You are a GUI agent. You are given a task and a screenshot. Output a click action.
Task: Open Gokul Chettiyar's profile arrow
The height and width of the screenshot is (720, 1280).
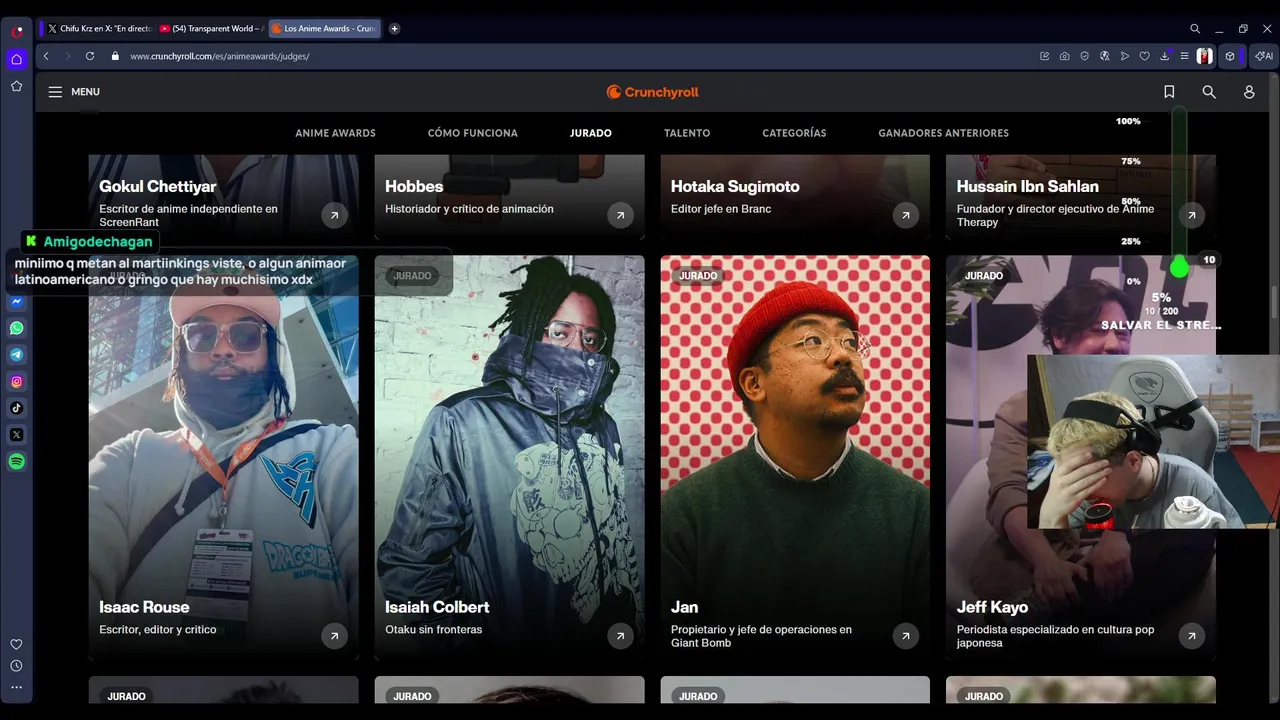pyautogui.click(x=334, y=215)
